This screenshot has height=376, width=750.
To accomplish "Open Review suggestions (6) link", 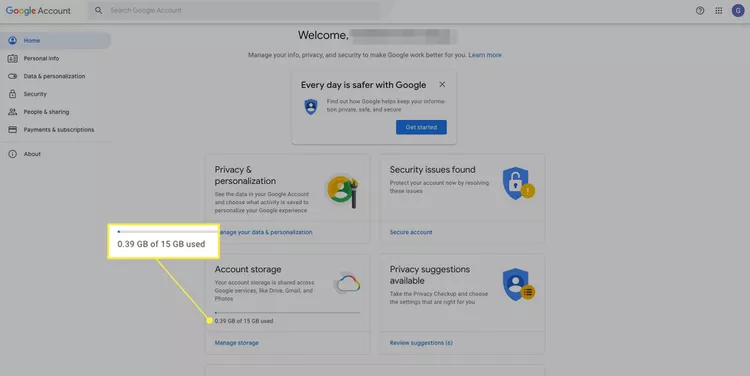I will pos(421,343).
